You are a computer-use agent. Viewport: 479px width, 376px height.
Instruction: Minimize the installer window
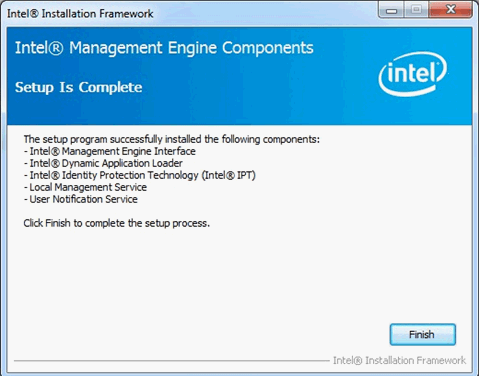391,9
